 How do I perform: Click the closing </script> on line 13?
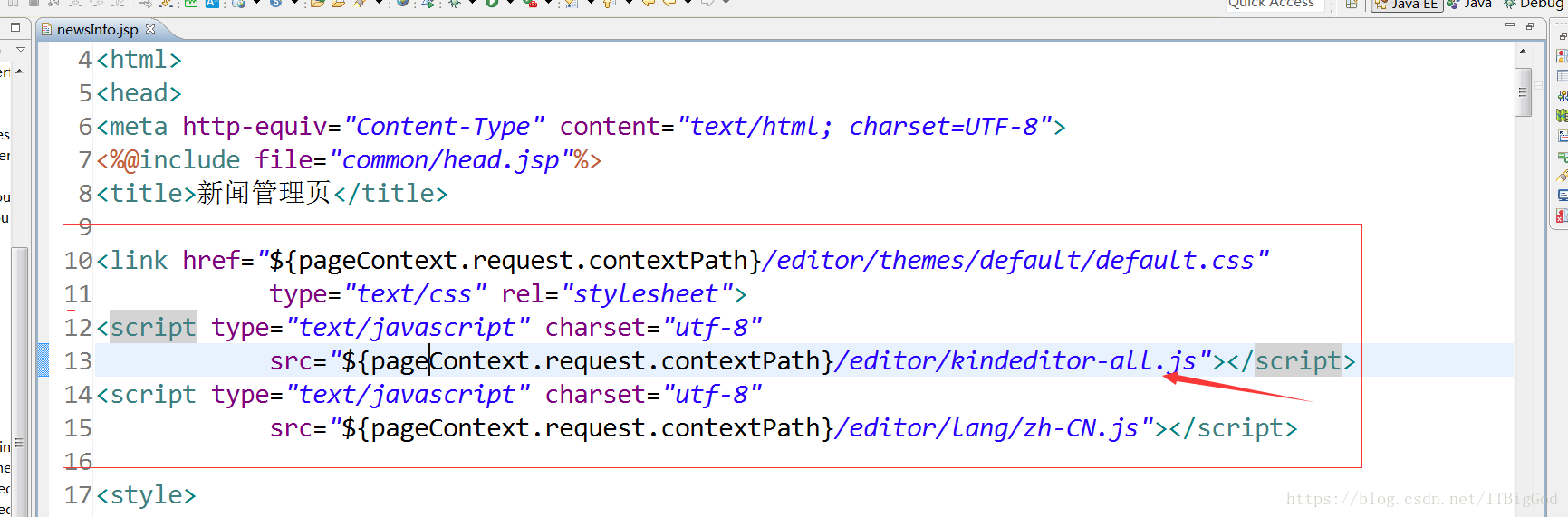coord(1292,361)
